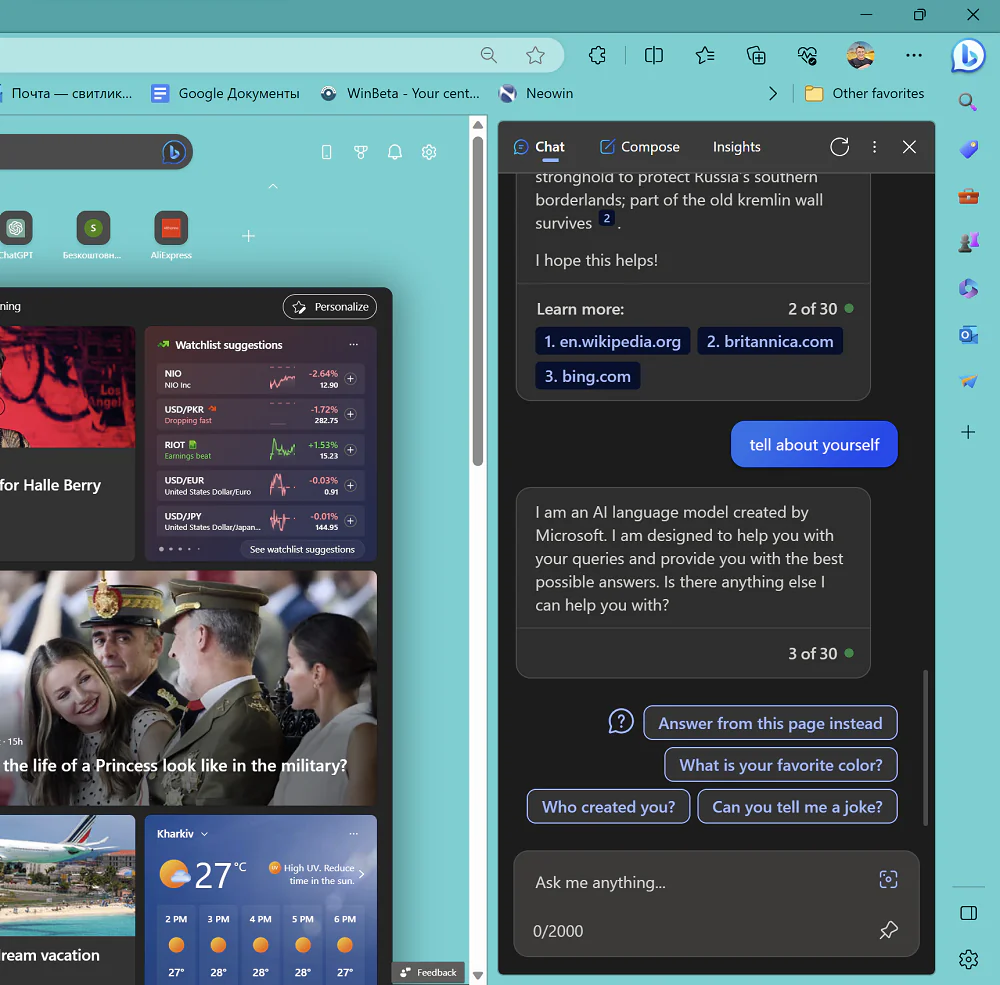Select Who created you suggestion
Image resolution: width=1000 pixels, height=985 pixels.
[x=608, y=807]
